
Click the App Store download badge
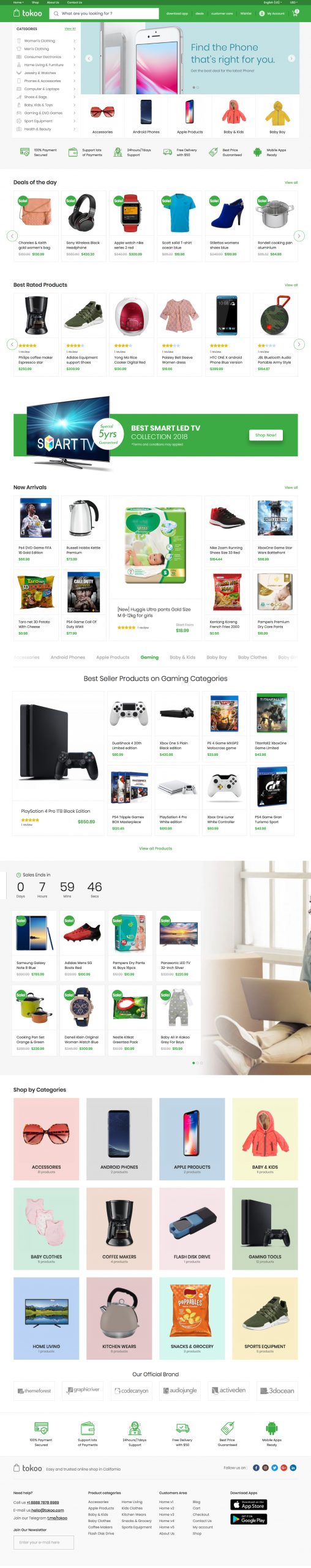point(249,1504)
